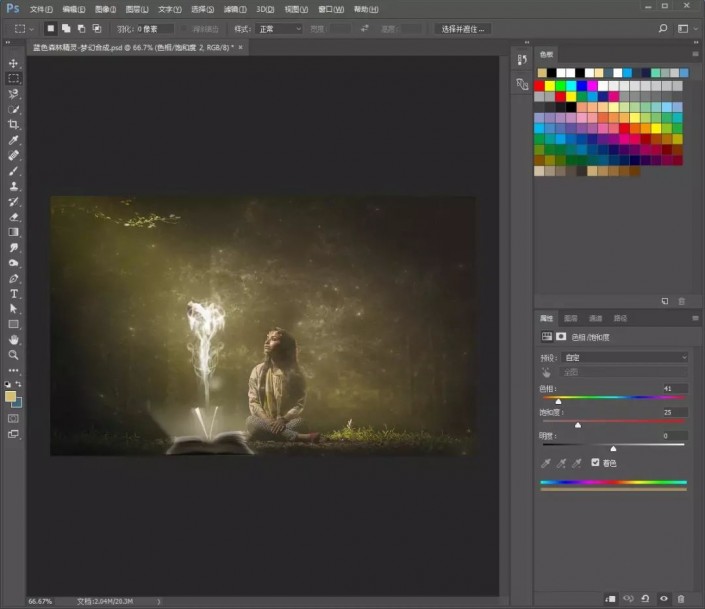The image size is (705, 609).
Task: Reset adjustment to defaults
Action: pyautogui.click(x=645, y=599)
